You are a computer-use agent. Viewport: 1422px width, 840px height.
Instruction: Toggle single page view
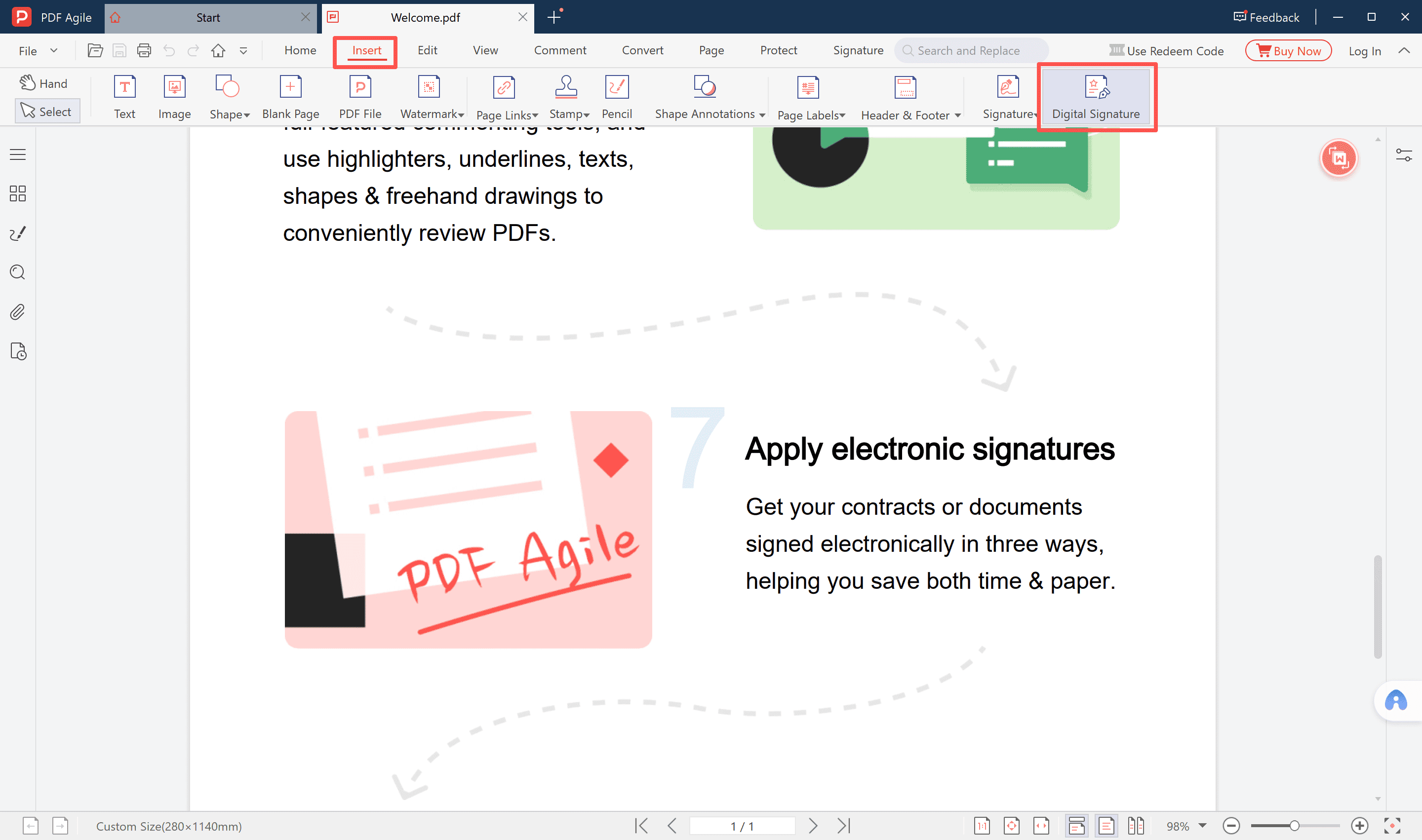[1106, 826]
